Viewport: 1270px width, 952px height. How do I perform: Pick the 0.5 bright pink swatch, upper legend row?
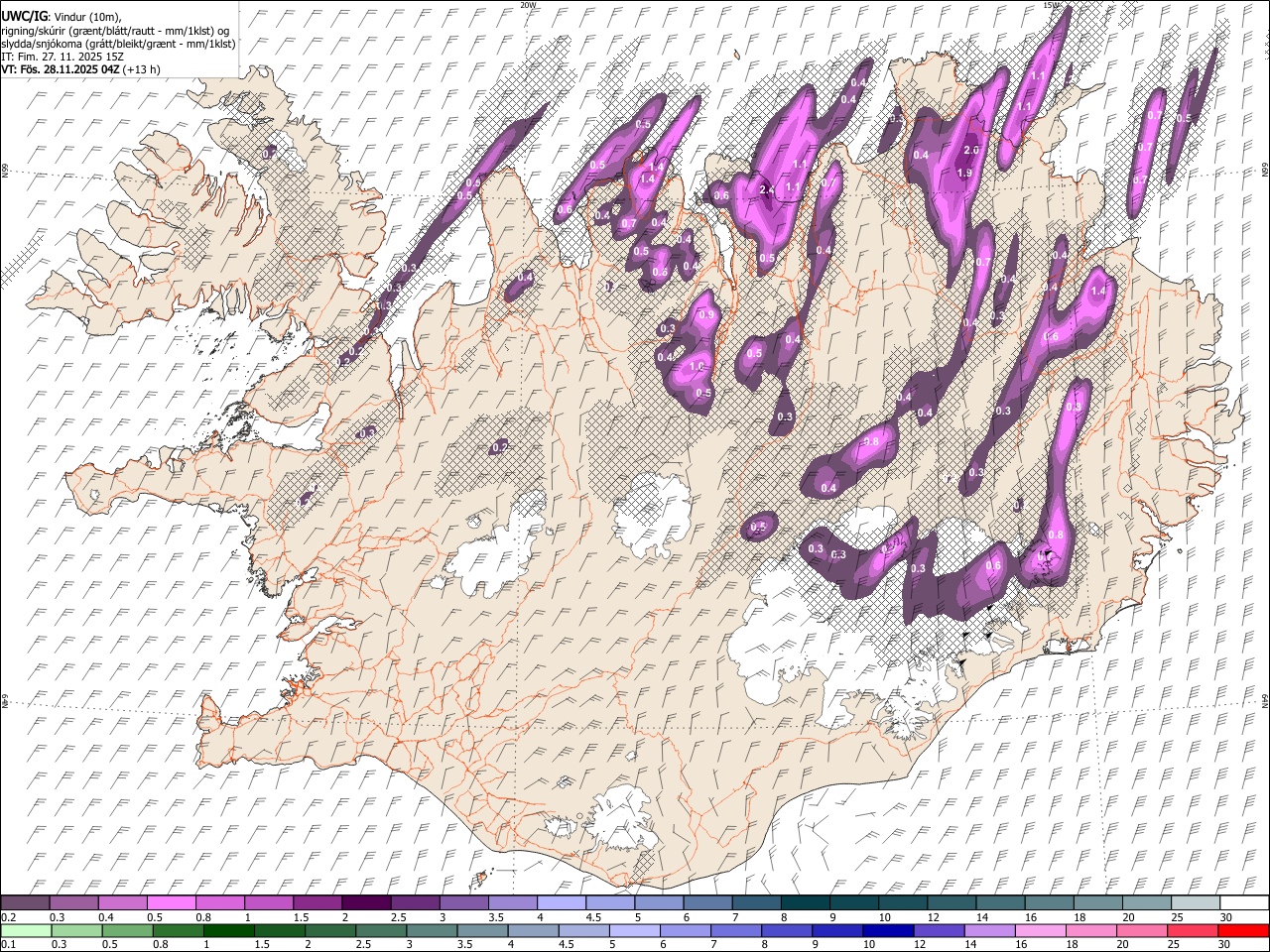point(172,902)
